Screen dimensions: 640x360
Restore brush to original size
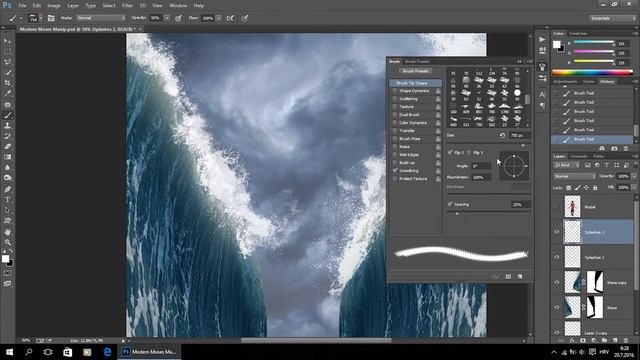pyautogui.click(x=502, y=135)
